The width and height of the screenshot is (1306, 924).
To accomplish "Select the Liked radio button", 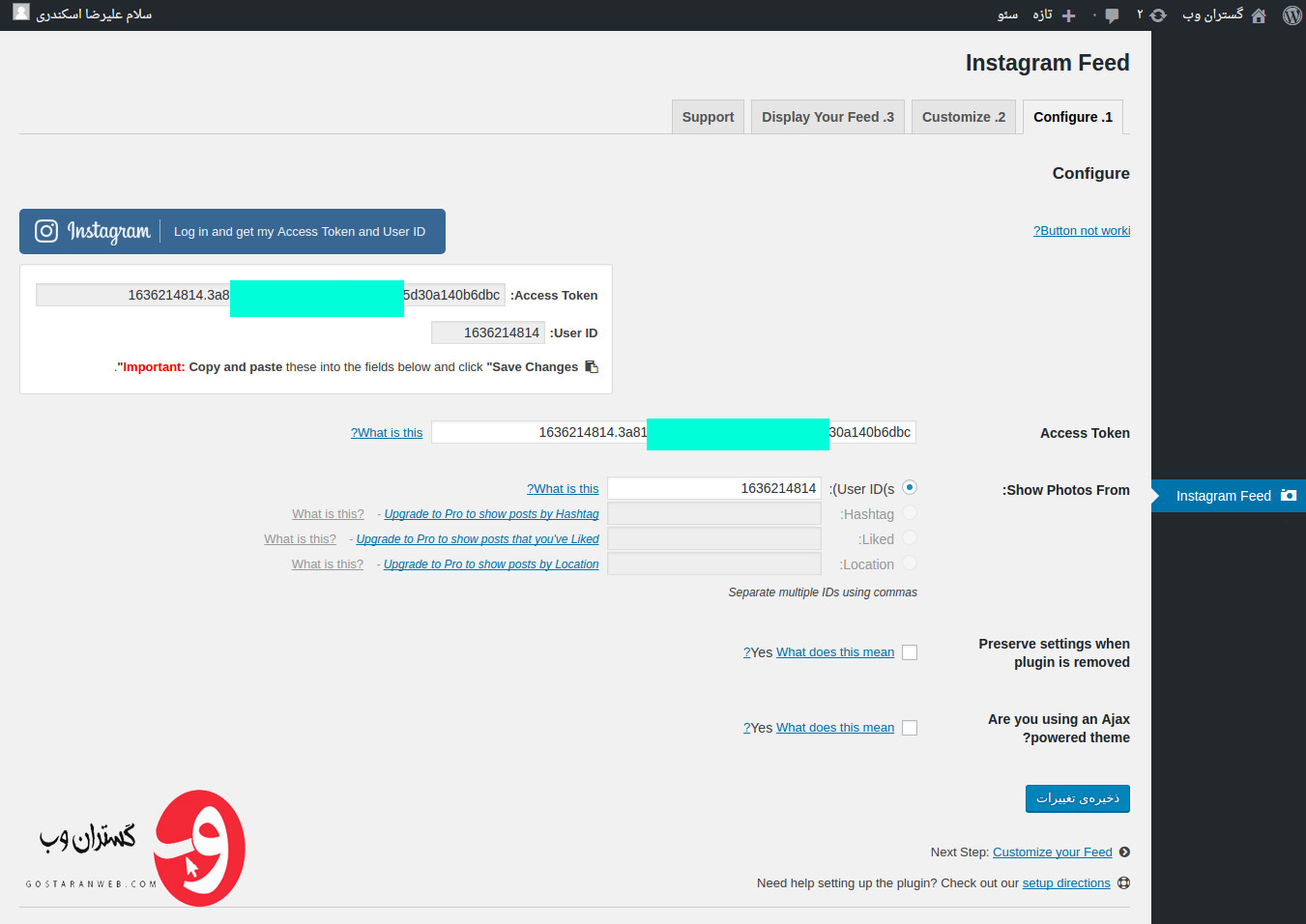I will coord(910,538).
